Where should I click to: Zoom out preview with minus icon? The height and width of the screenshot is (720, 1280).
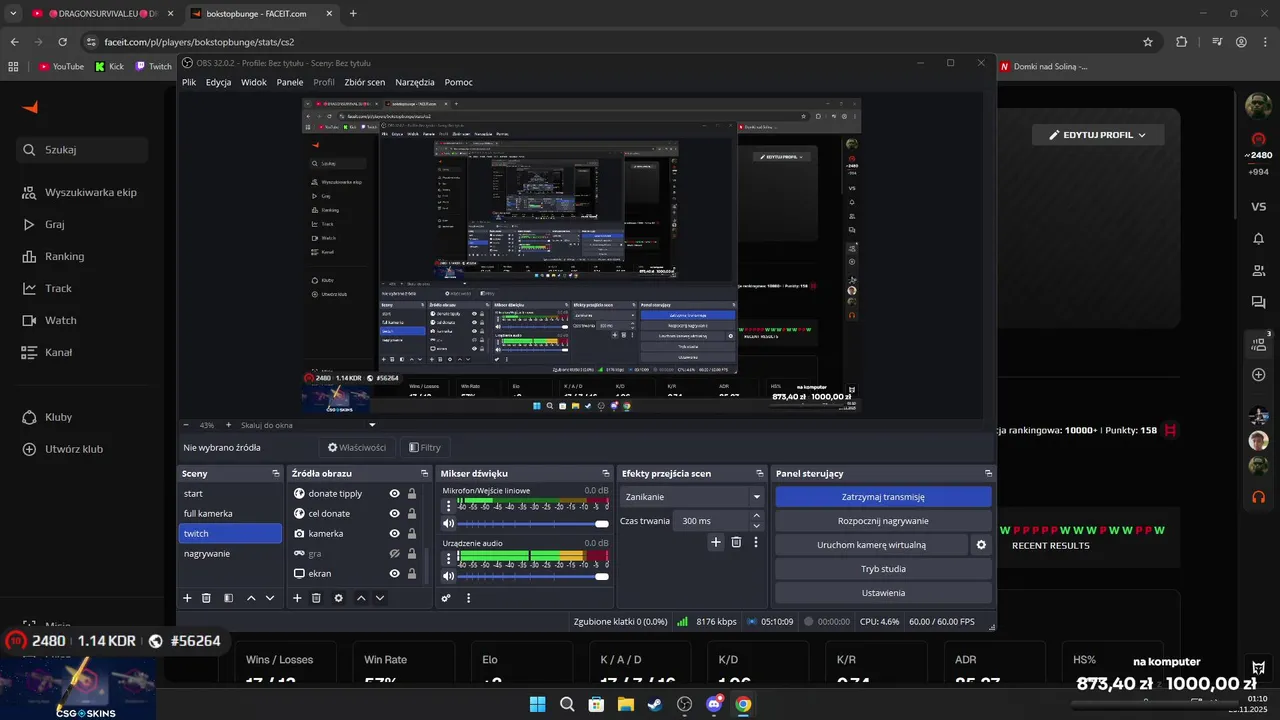click(186, 425)
